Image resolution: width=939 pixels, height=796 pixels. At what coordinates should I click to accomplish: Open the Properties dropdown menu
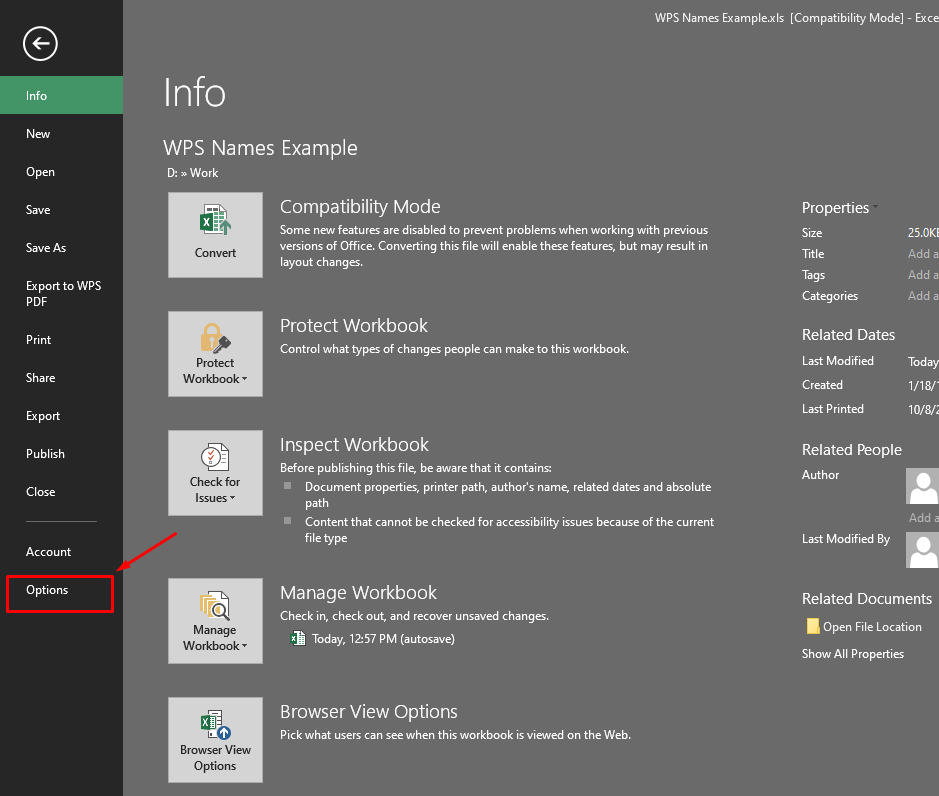click(876, 207)
